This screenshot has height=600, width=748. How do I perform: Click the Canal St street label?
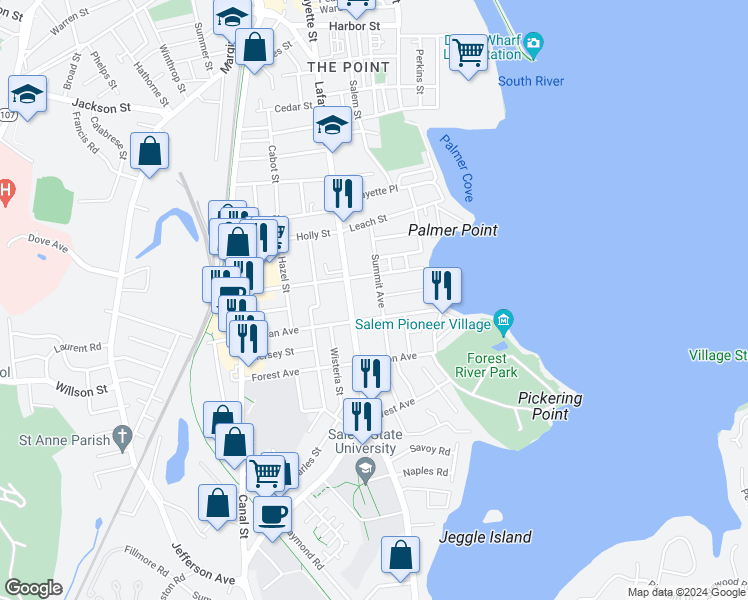[243, 517]
